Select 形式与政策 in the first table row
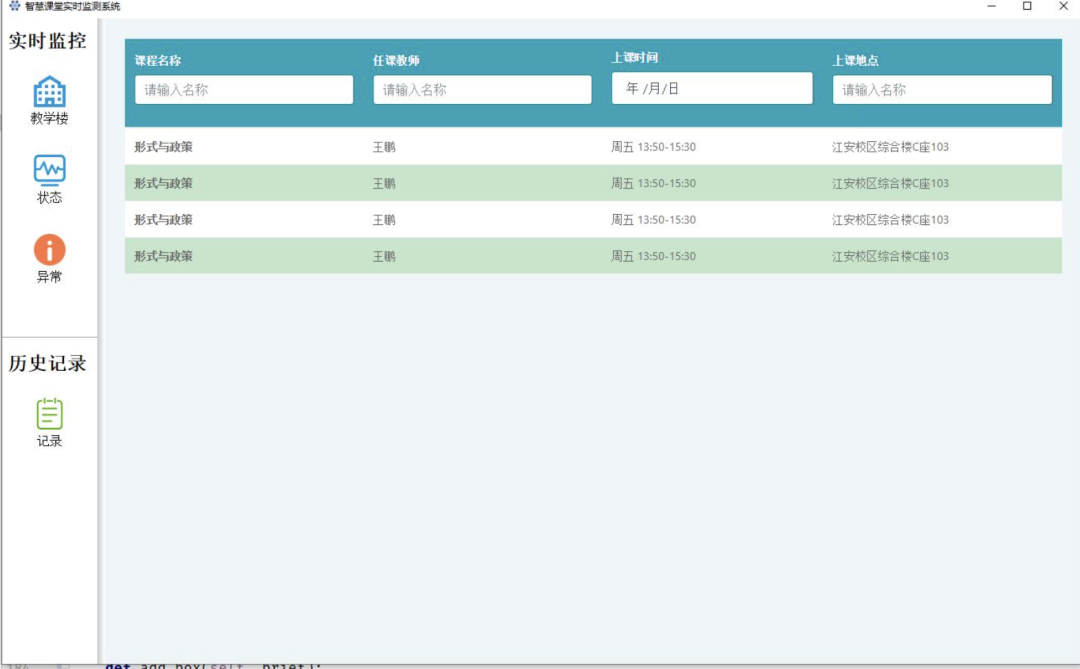Screen dimensions: 1080x669 (163, 147)
